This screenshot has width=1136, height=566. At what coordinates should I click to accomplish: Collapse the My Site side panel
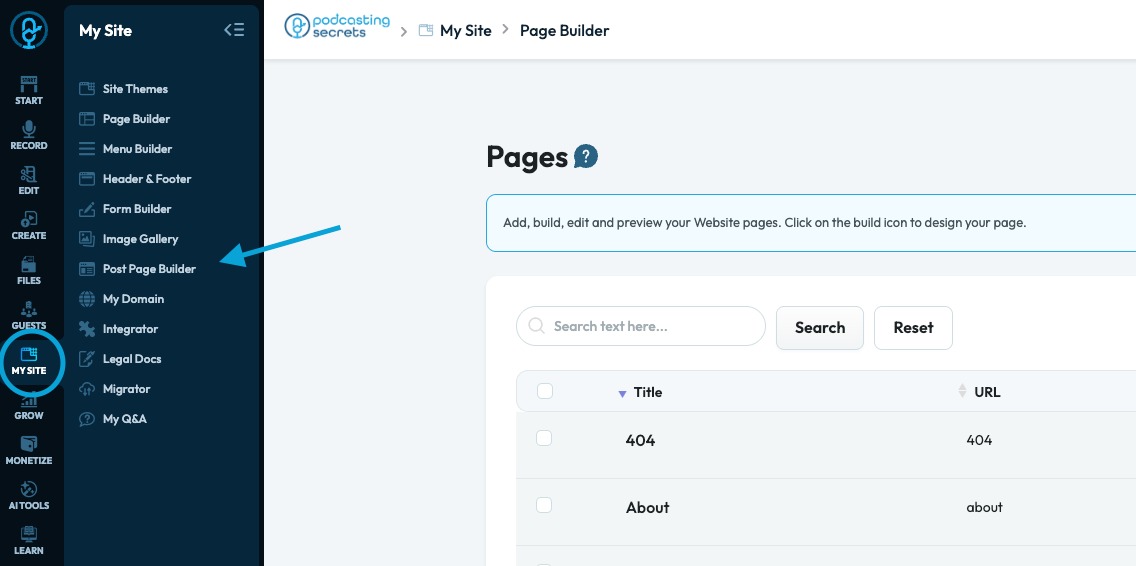[x=234, y=30]
